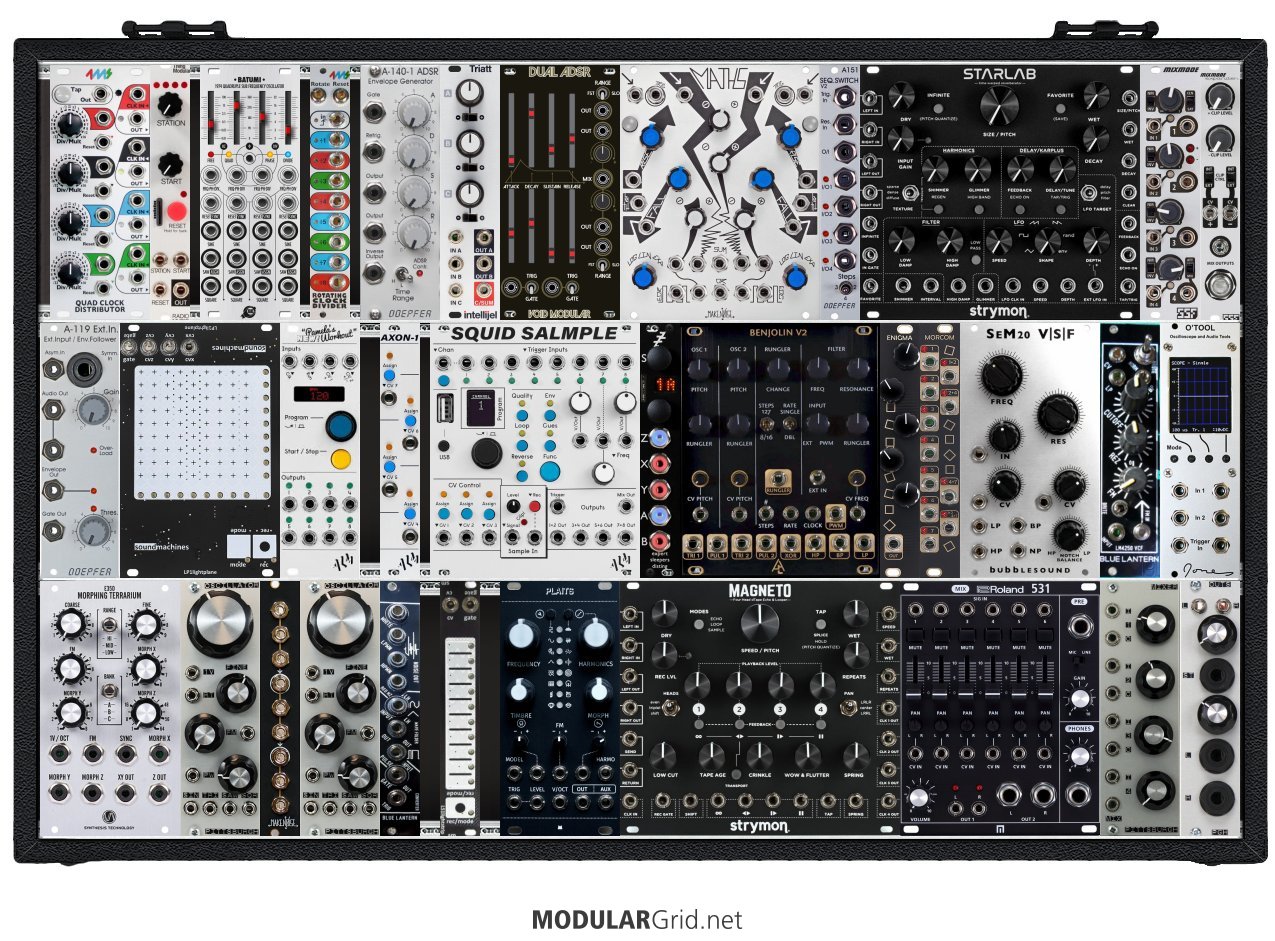Adjust the SIZE/PITCH knob on Starlab
This screenshot has height=941, width=1275.
click(x=997, y=104)
